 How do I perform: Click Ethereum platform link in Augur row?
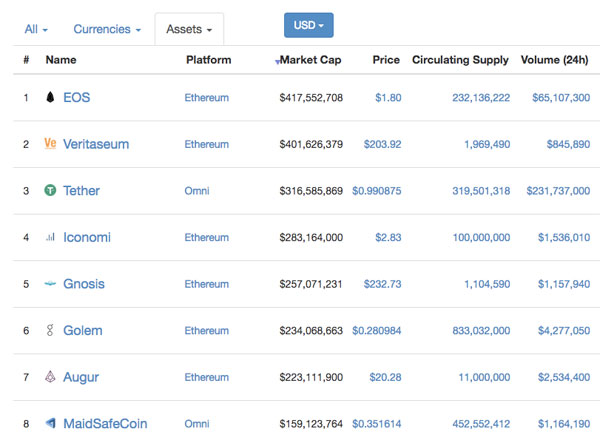207,377
